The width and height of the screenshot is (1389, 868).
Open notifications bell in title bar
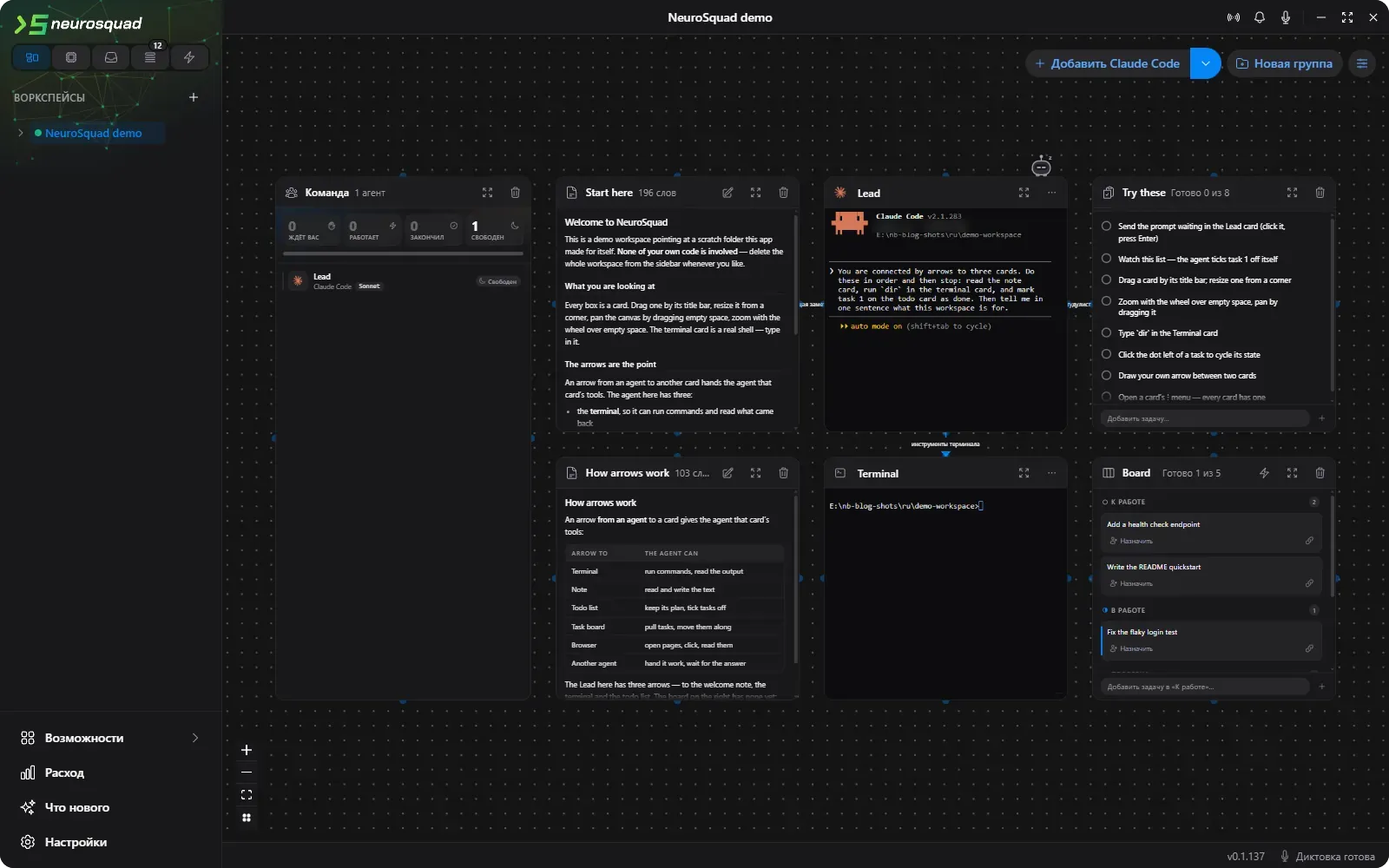click(x=1260, y=17)
